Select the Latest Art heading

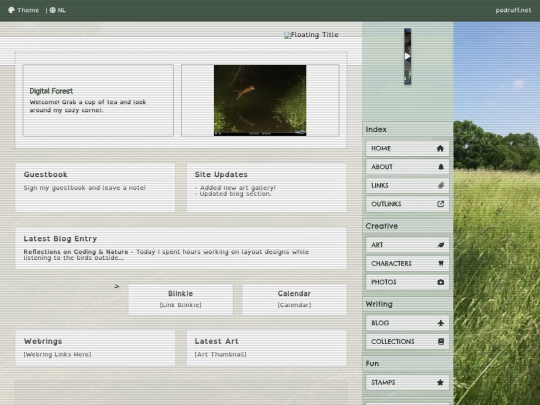[216, 341]
